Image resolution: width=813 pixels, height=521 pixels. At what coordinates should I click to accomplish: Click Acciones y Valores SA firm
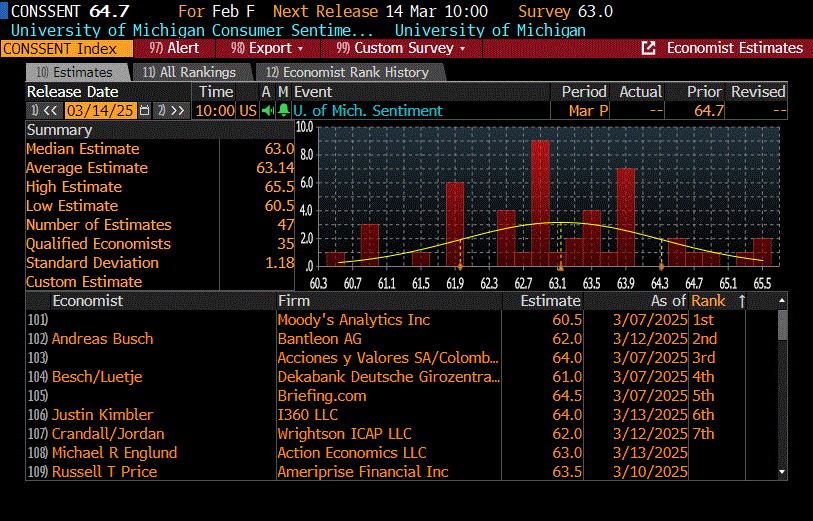point(388,358)
